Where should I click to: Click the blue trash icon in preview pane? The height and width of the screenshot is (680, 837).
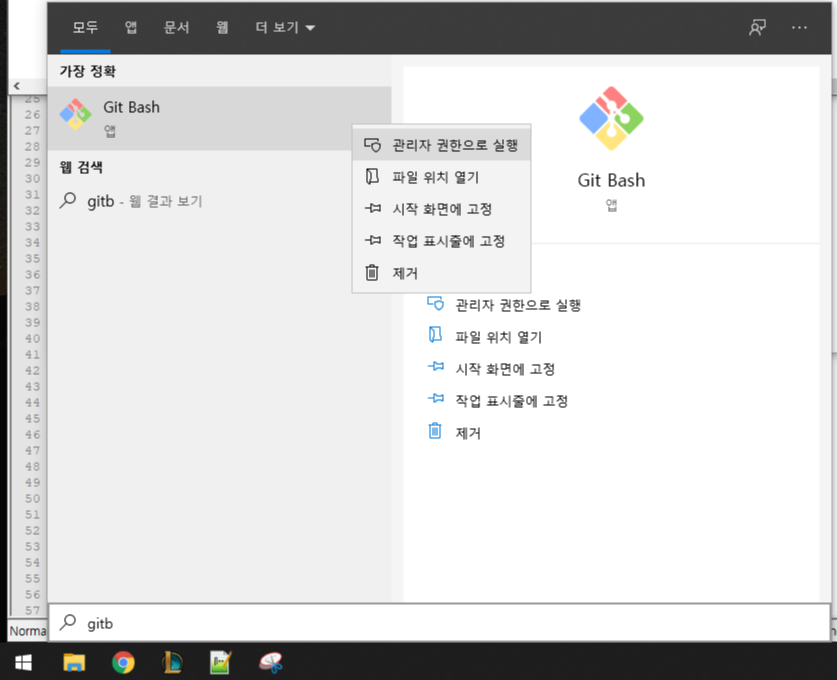click(x=435, y=431)
